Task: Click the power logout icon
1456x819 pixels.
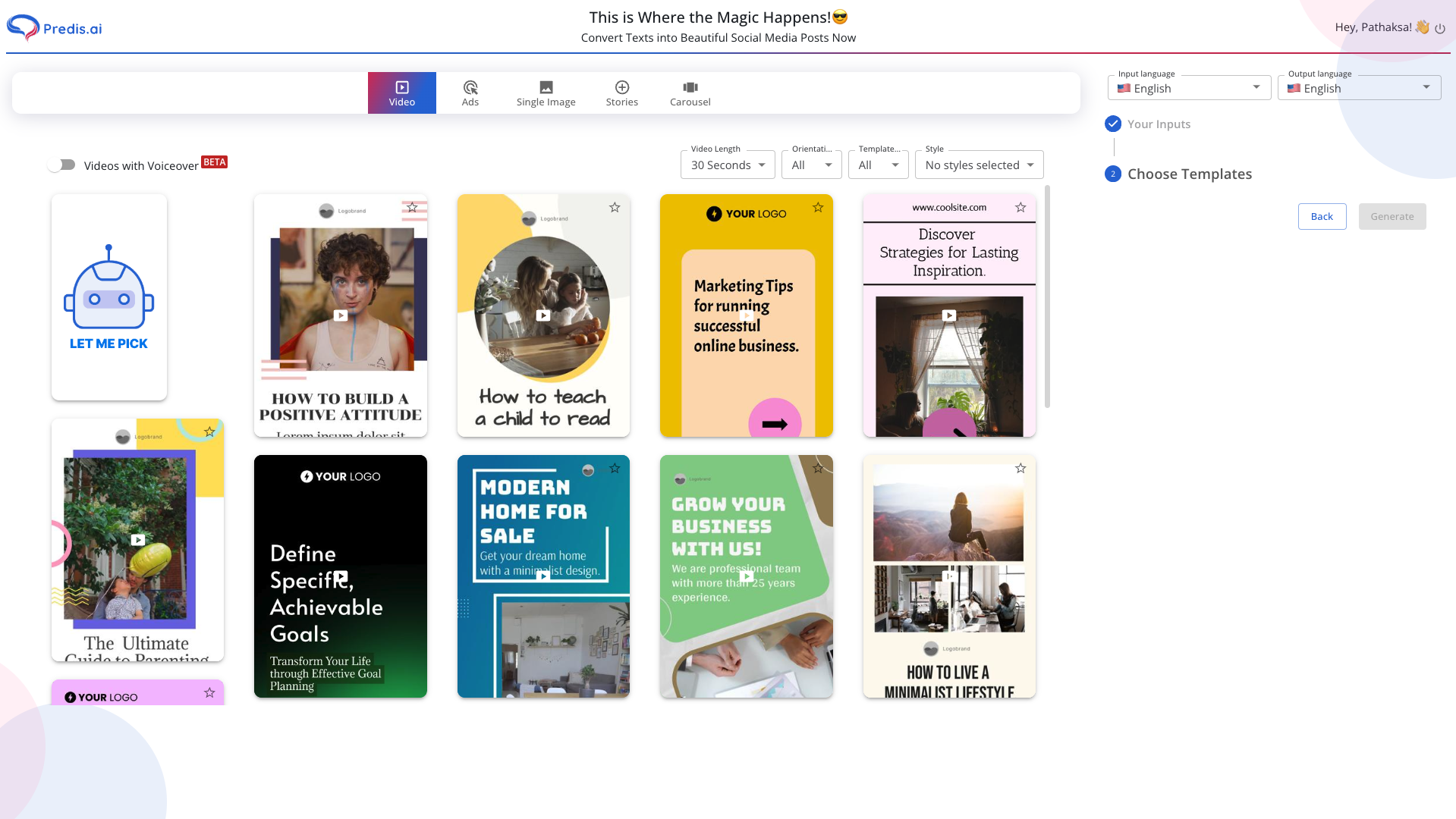Action: [x=1439, y=28]
